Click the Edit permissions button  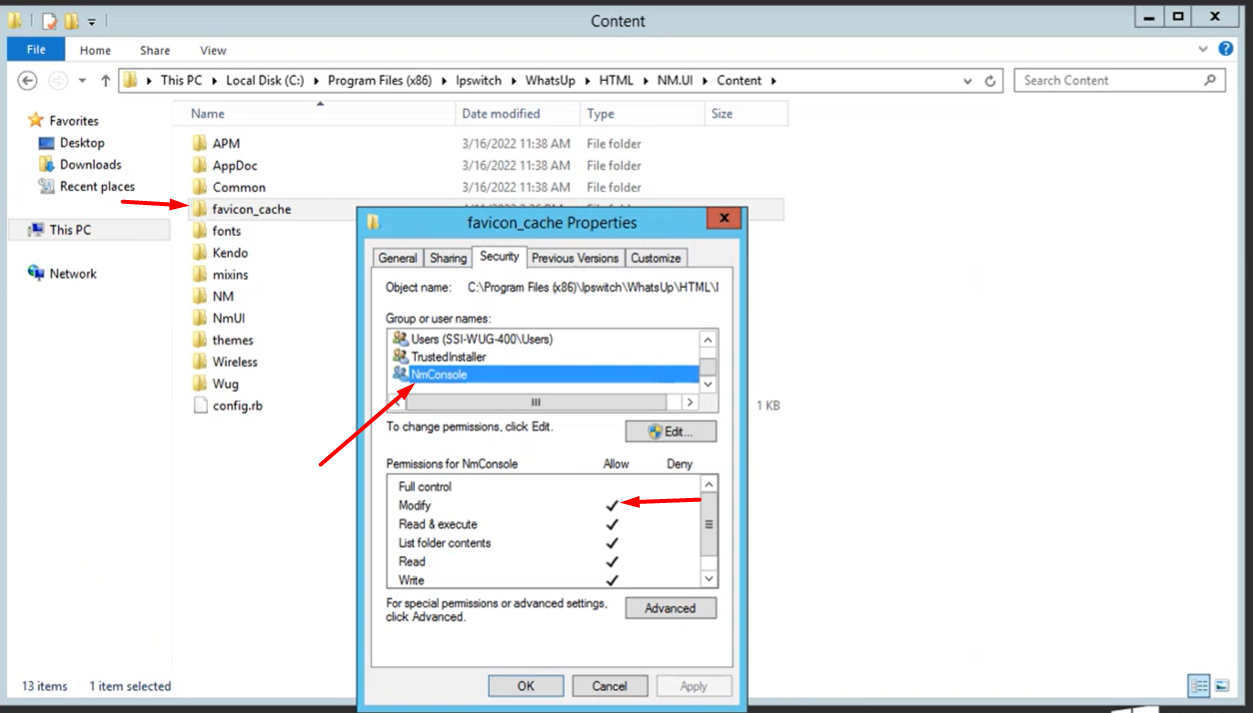coord(670,432)
